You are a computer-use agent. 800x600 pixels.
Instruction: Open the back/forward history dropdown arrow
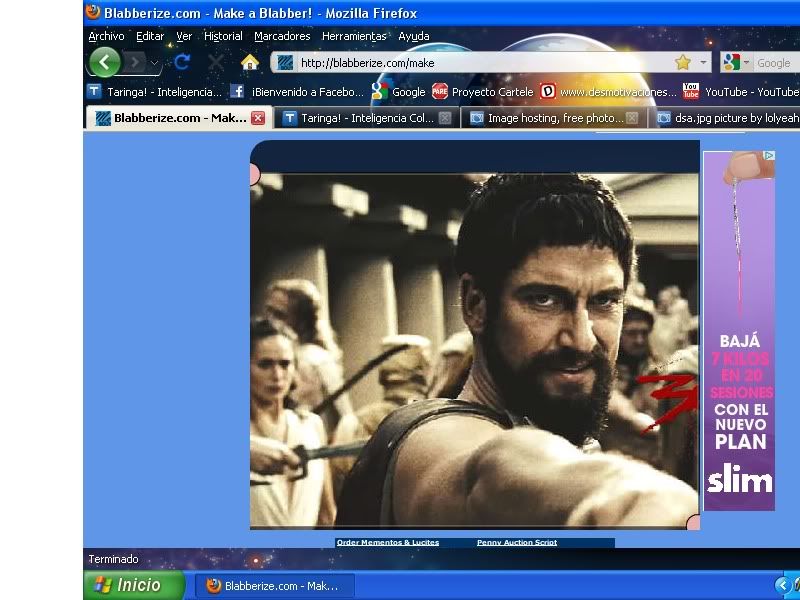154,63
